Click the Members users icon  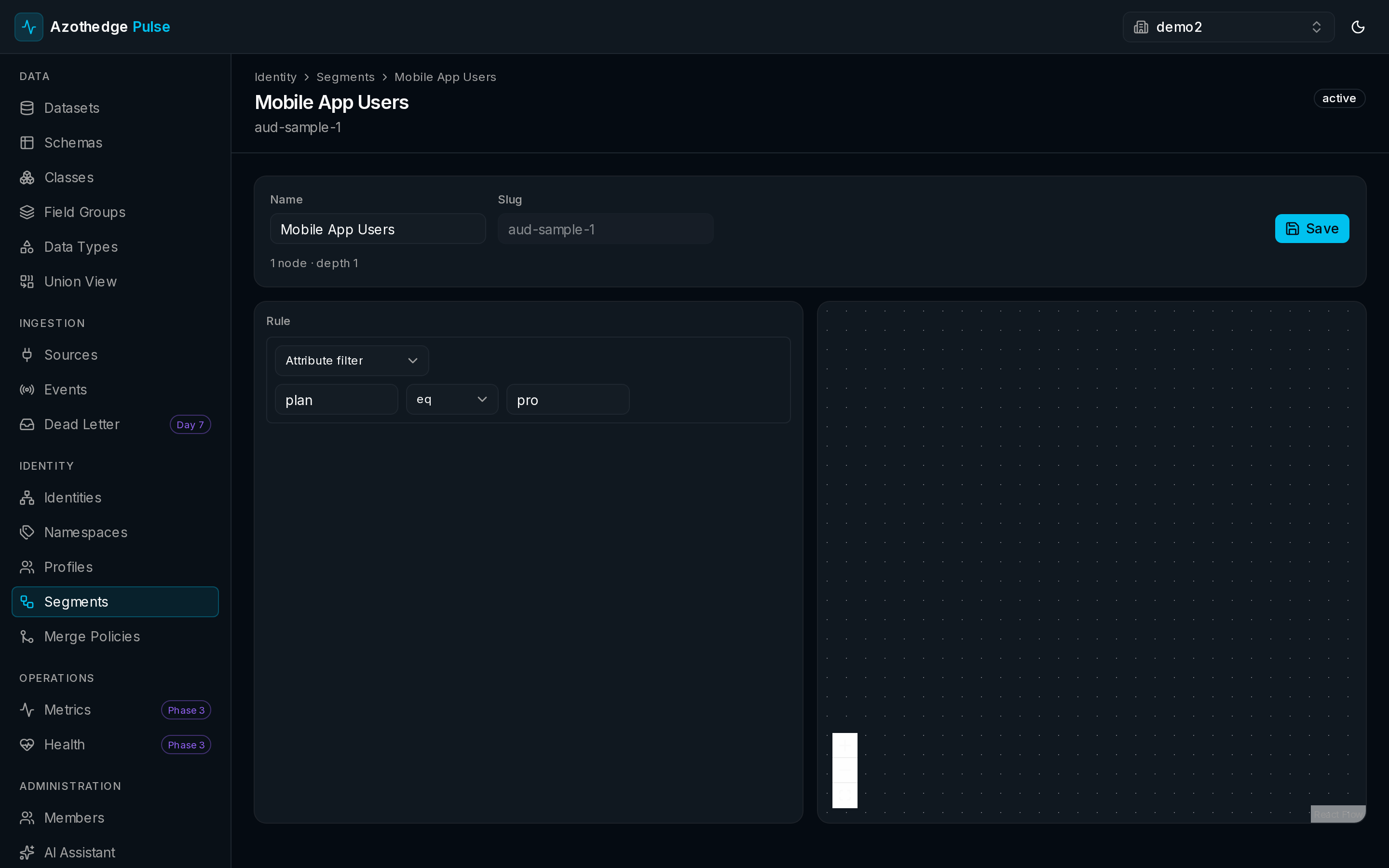click(27, 818)
